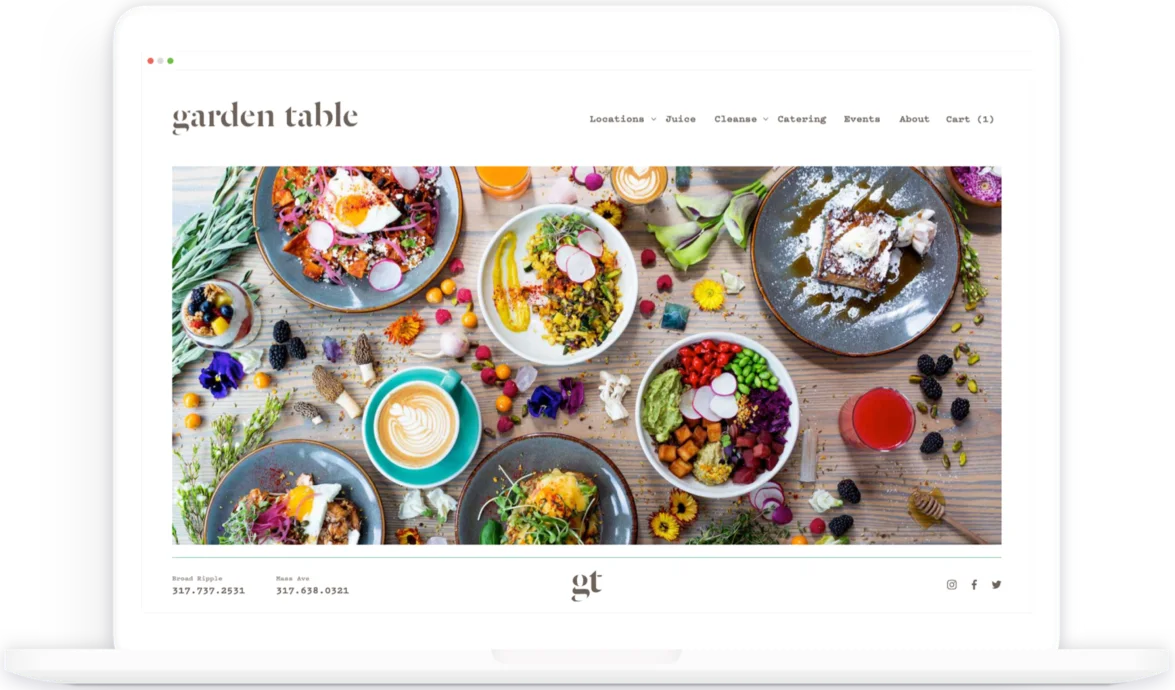This screenshot has height=690, width=1175.
Task: Open the Twitter bird icon link
Action: 997,584
